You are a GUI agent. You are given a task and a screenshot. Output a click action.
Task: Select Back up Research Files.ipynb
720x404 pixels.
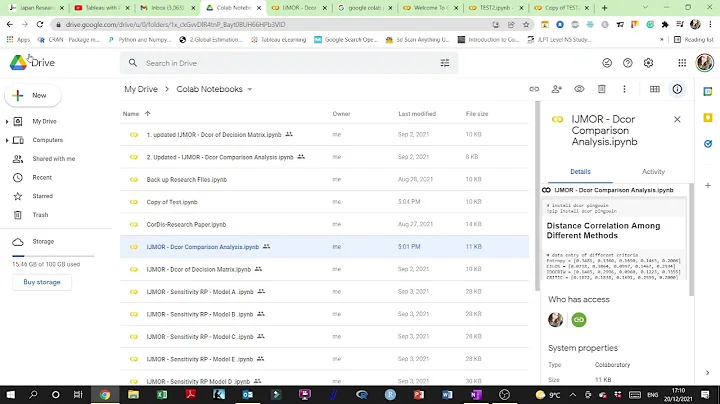coord(324,180)
